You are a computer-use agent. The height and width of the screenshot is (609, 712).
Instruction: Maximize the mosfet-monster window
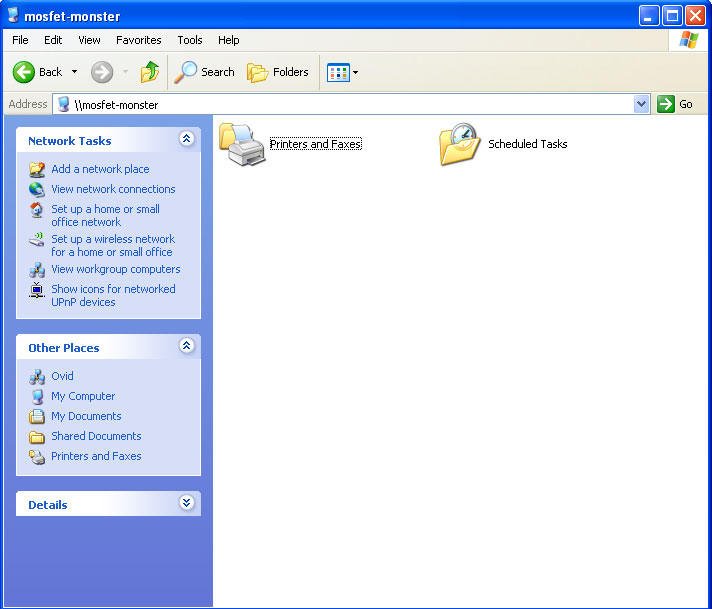click(672, 16)
